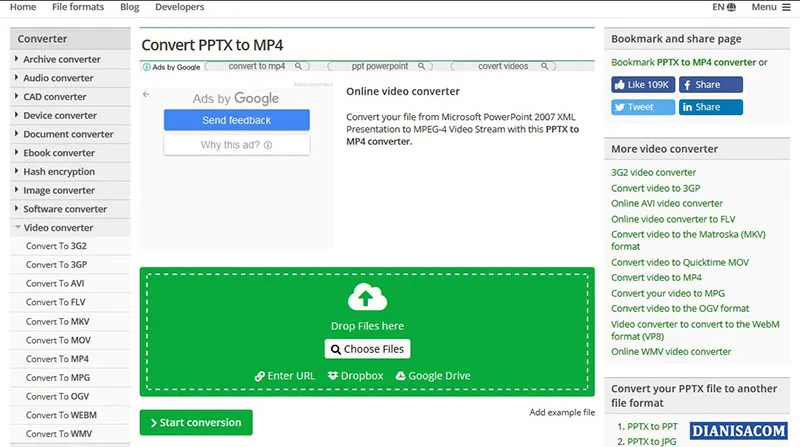Go to the Developers menu item
The width and height of the screenshot is (800, 447).
tap(180, 7)
